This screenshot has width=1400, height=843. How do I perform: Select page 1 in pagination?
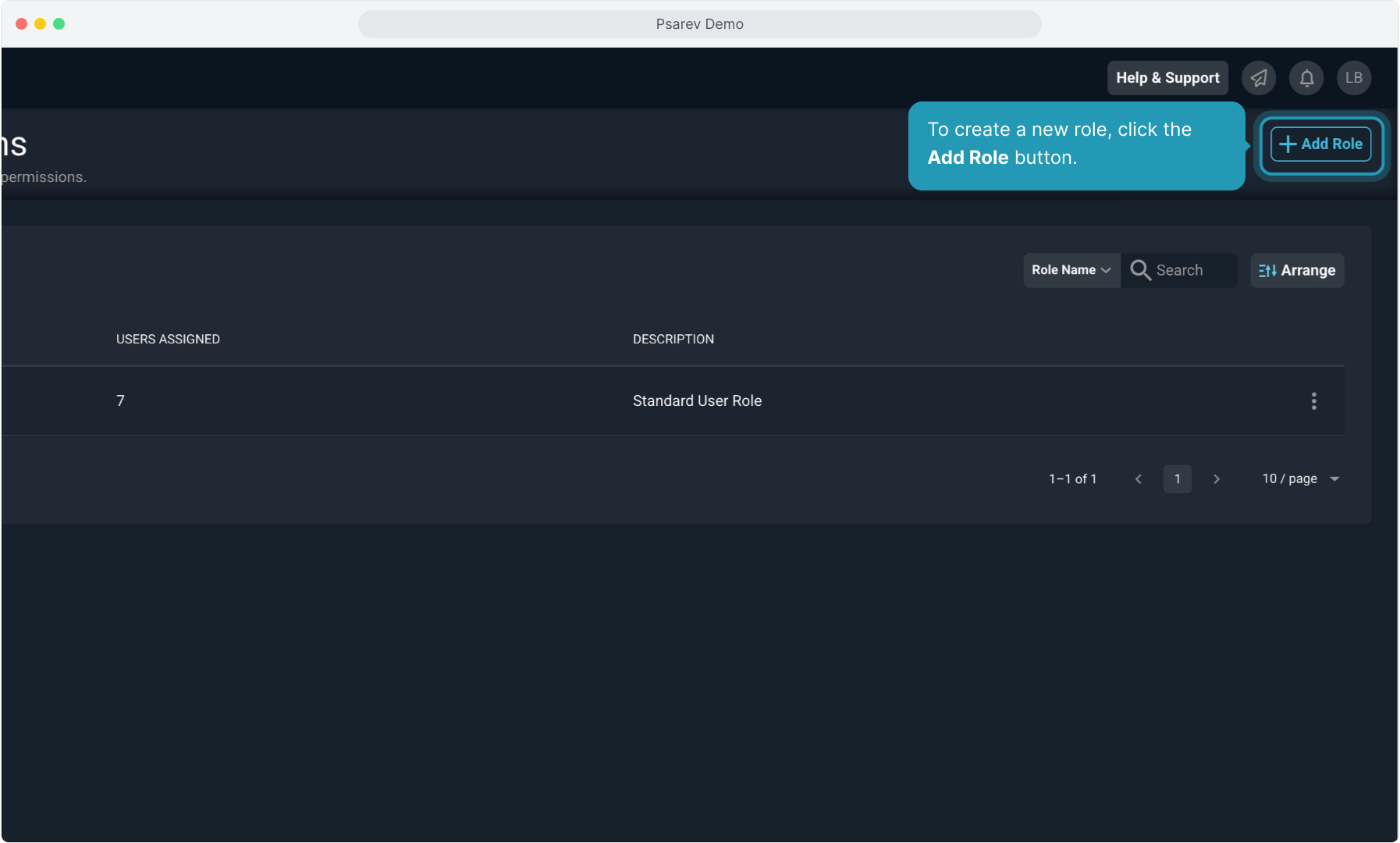pyautogui.click(x=1177, y=479)
